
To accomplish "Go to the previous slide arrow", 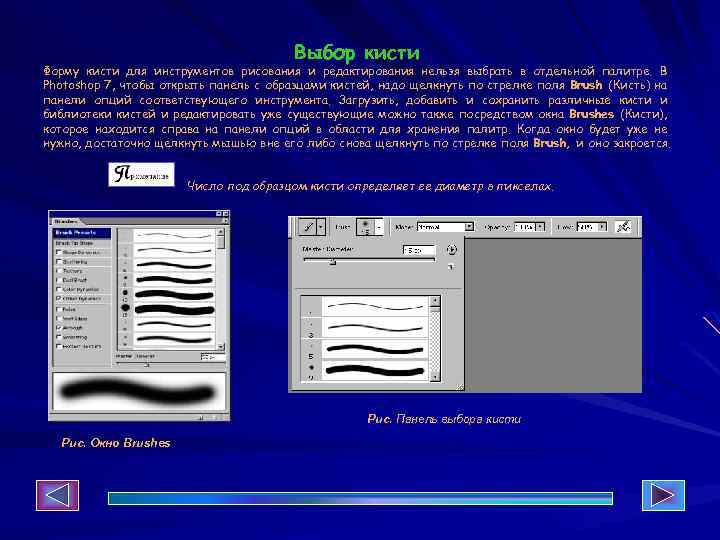I will coord(57,495).
